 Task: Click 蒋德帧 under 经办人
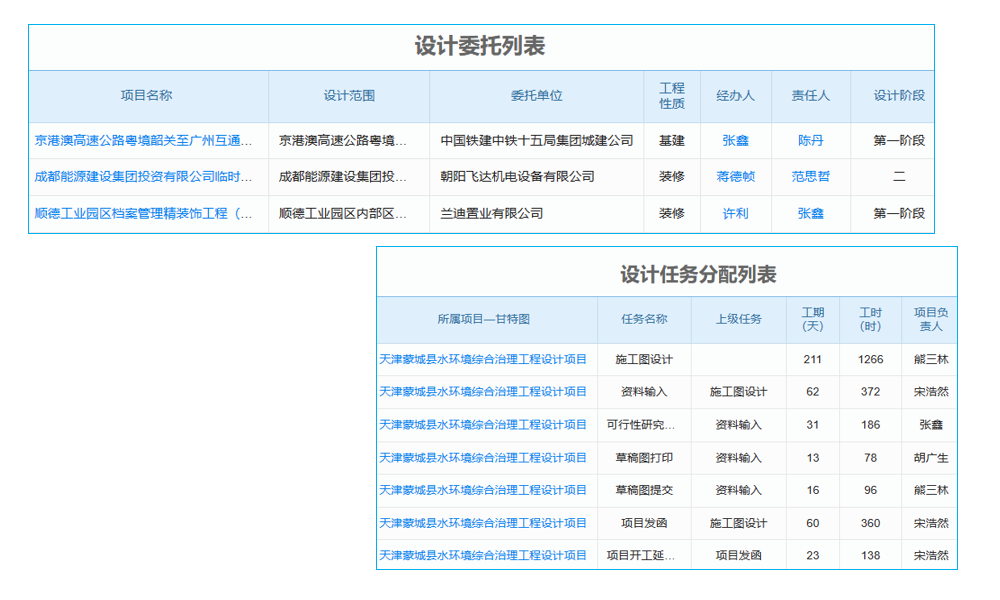coord(737,177)
